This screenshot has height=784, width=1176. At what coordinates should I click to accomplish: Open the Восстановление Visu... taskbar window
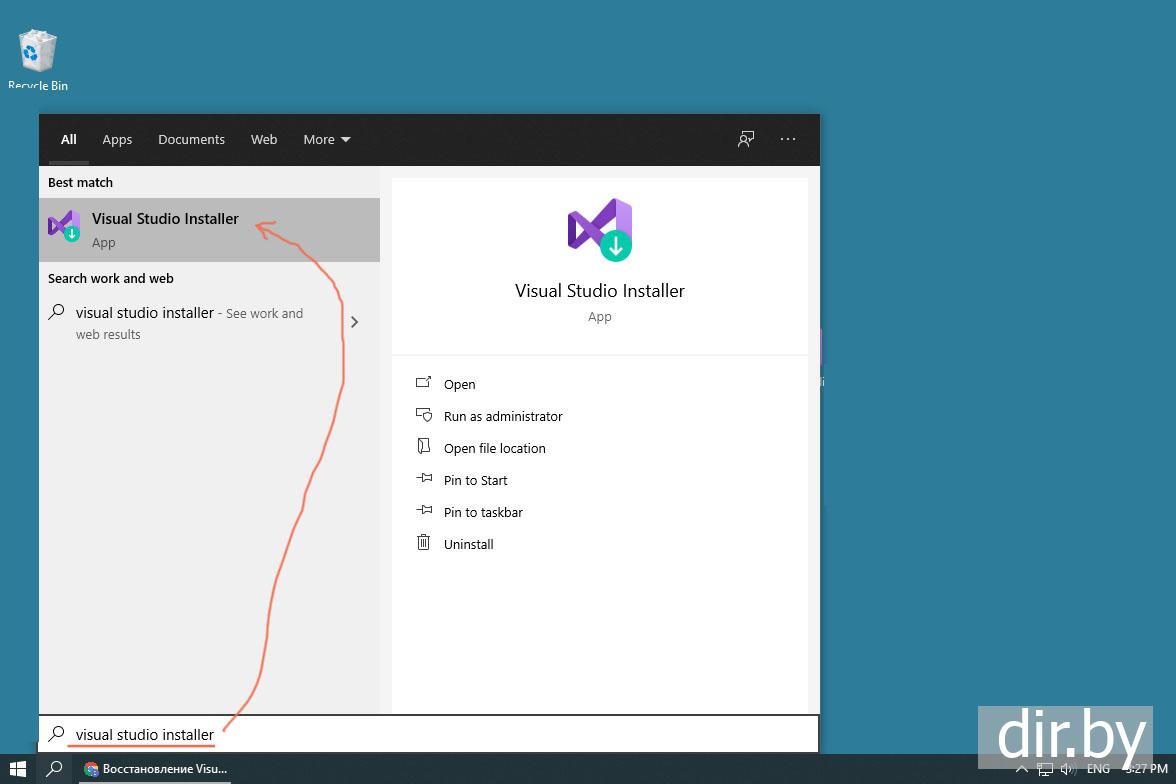(x=155, y=769)
